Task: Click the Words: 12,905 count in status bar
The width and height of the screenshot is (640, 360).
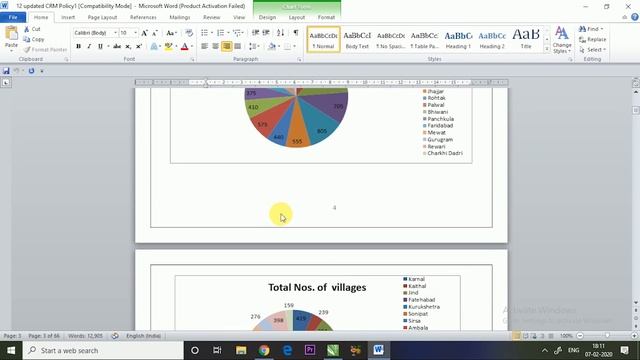Action: click(85, 336)
